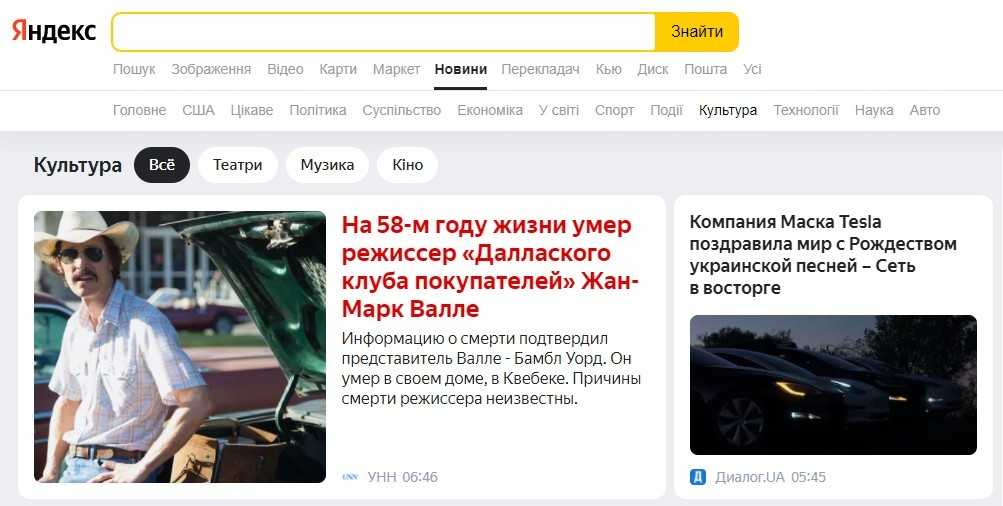Open the Головне news section
This screenshot has height=506, width=1003.
coord(139,110)
